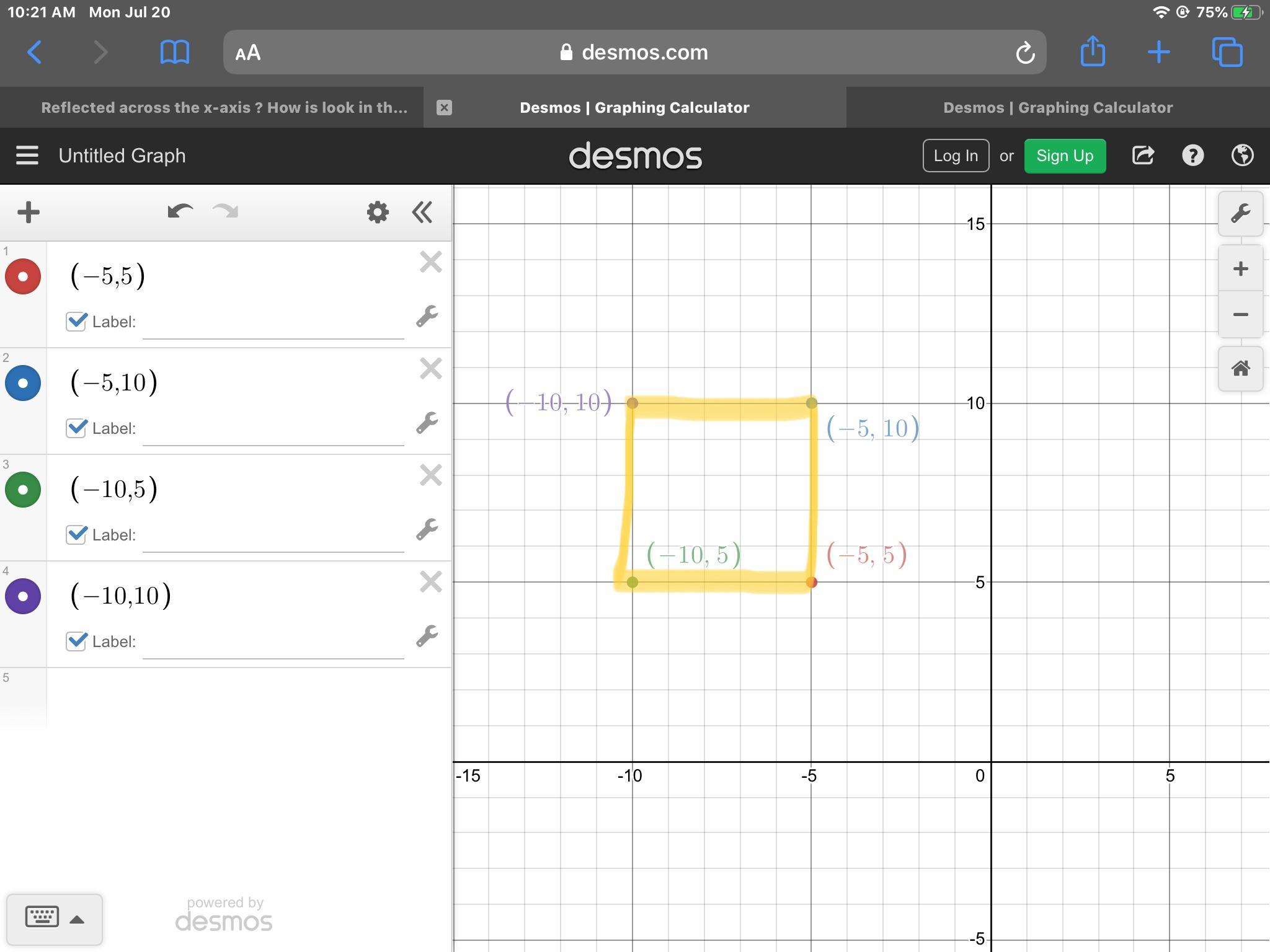Uncheck Label checkbox for point (-5,5)
This screenshot has height=952, width=1270.
76,322
